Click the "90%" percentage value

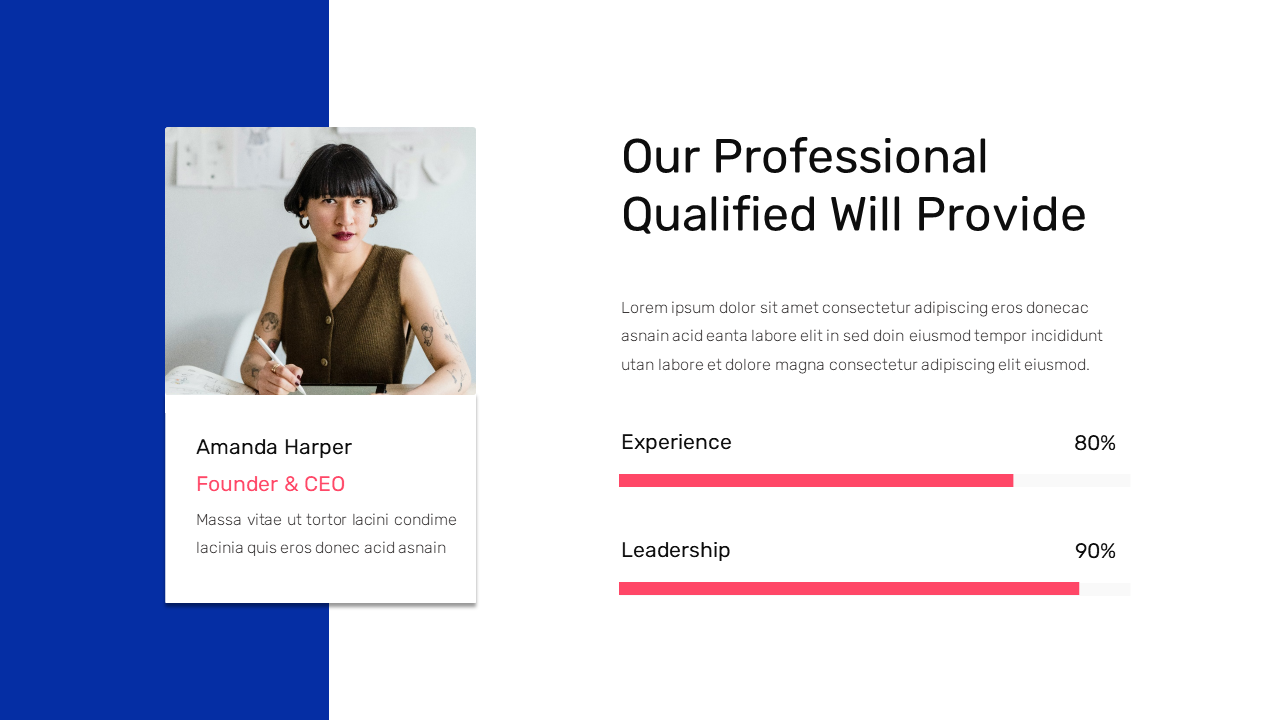(1094, 551)
